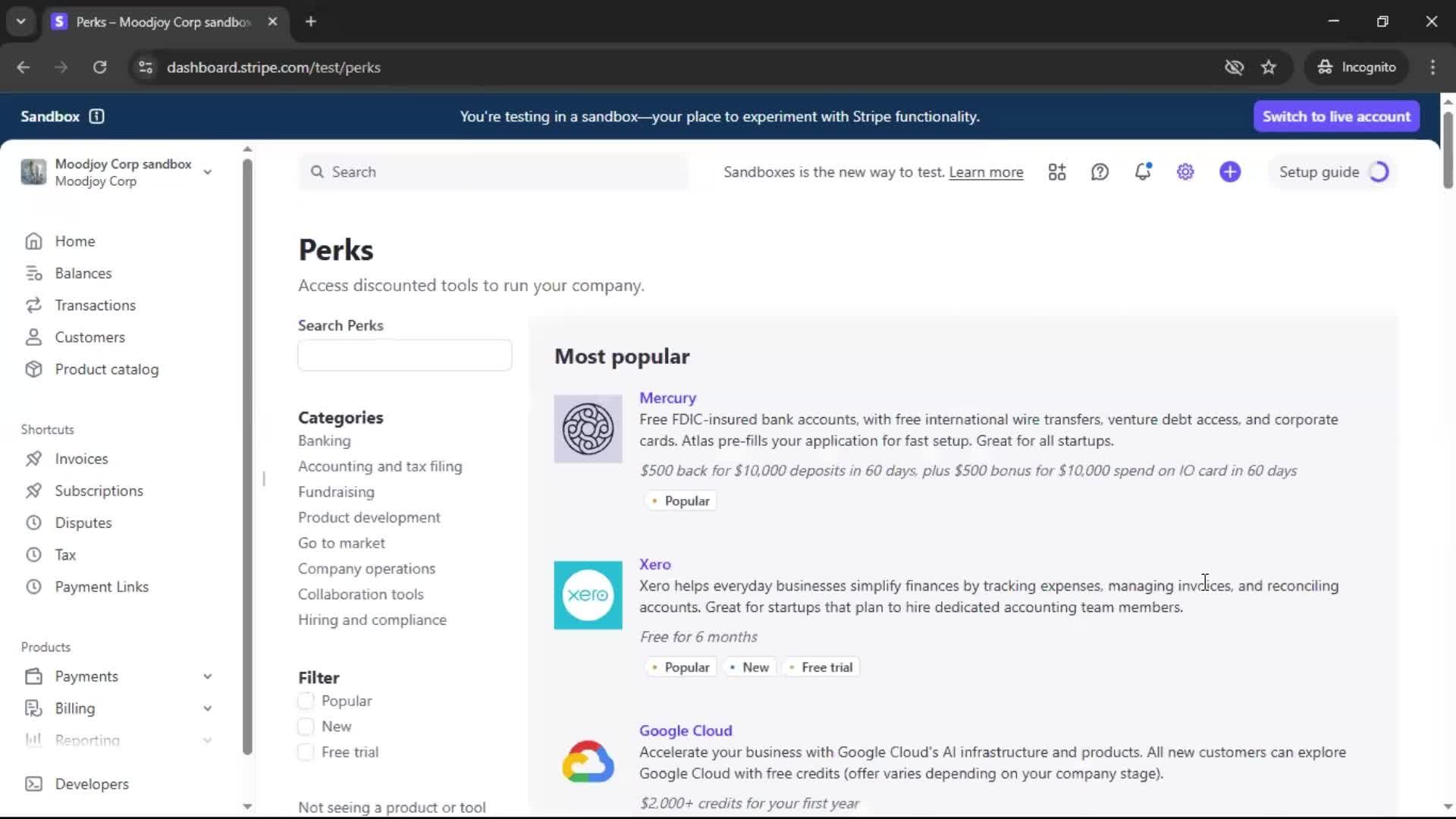The height and width of the screenshot is (819, 1456).
Task: Open the apps grid icon
Action: click(1057, 172)
